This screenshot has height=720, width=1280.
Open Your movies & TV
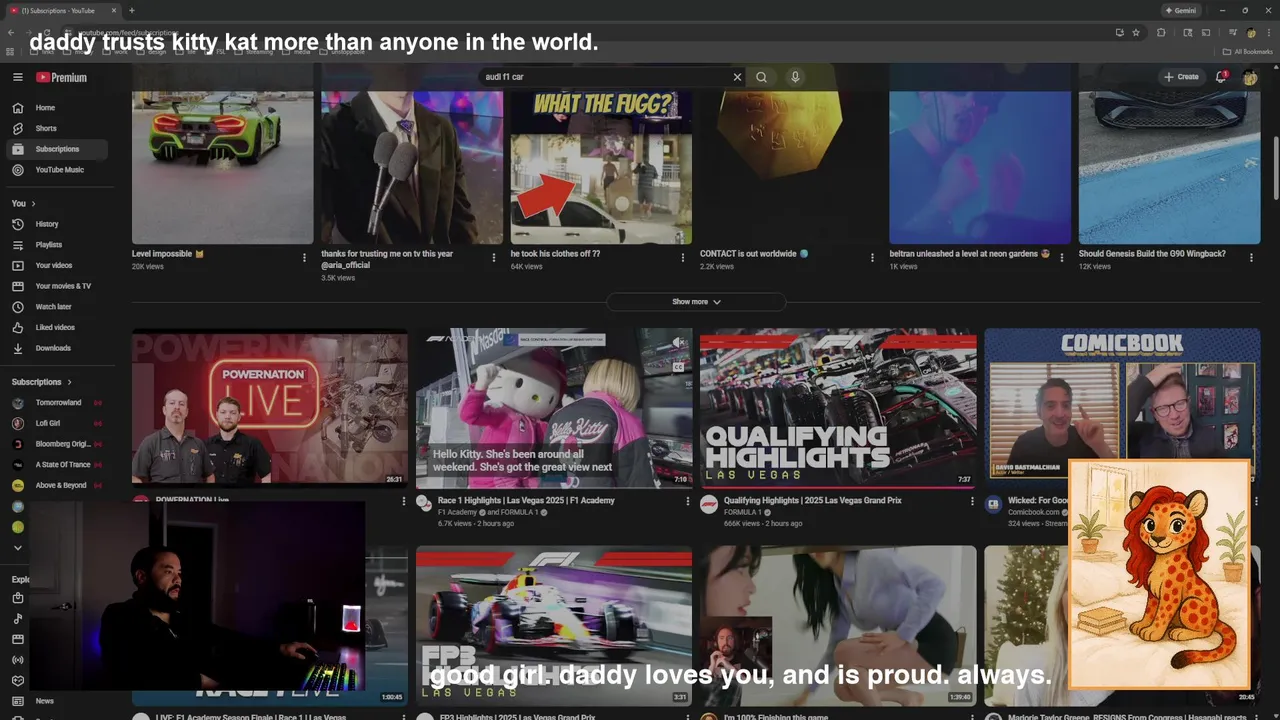coord(57,286)
